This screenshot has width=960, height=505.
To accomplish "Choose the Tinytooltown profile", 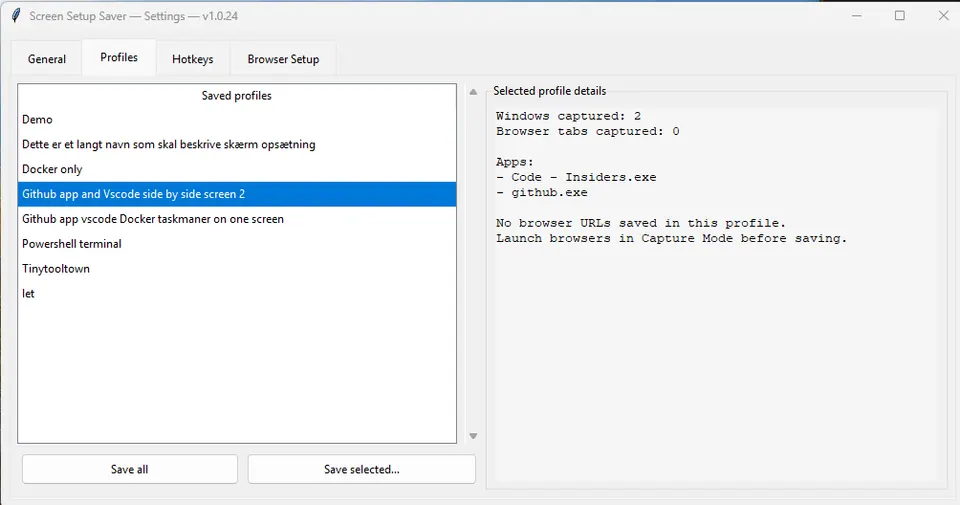I will [x=237, y=269].
